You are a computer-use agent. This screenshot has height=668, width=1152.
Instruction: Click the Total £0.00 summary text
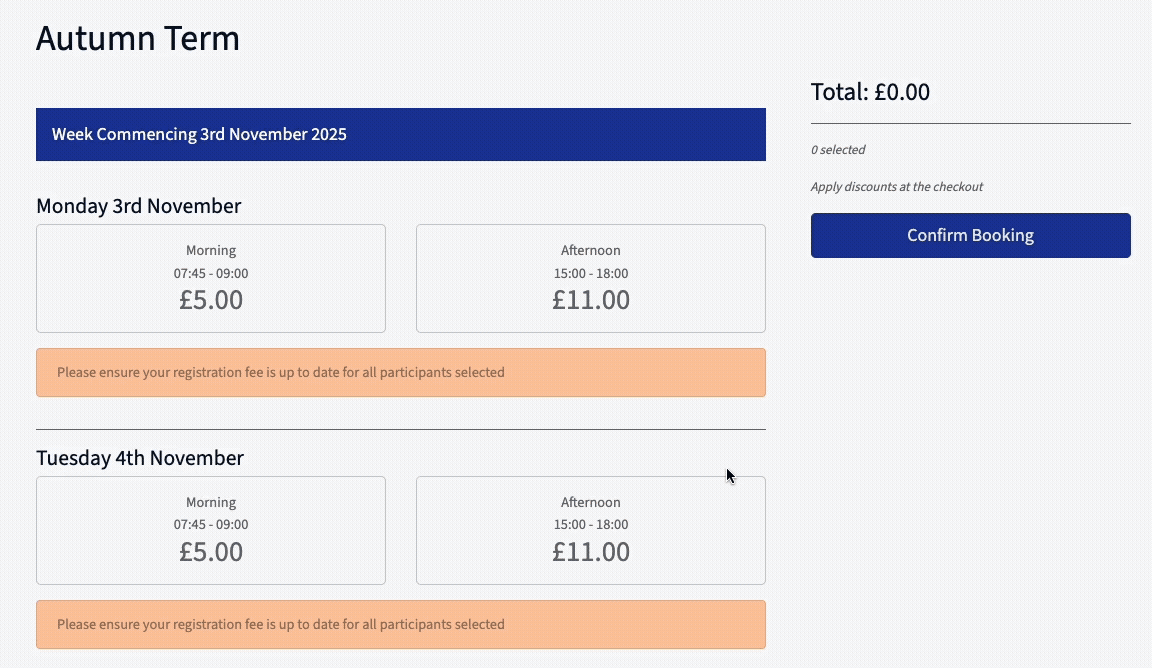click(870, 92)
